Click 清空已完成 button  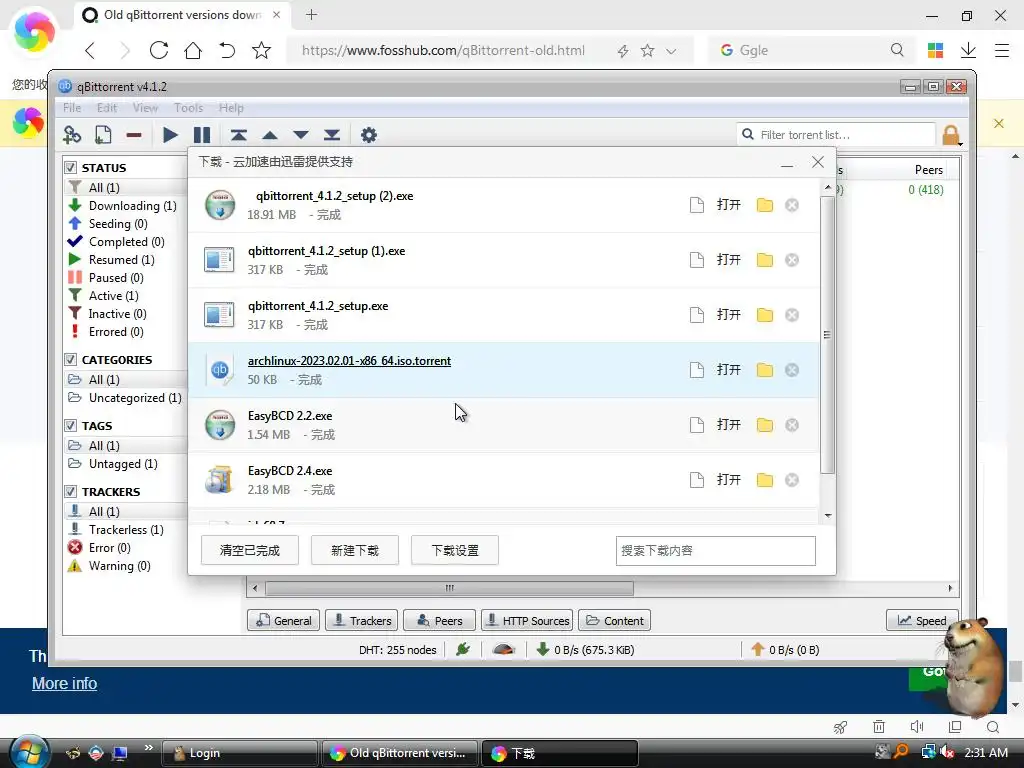(249, 551)
